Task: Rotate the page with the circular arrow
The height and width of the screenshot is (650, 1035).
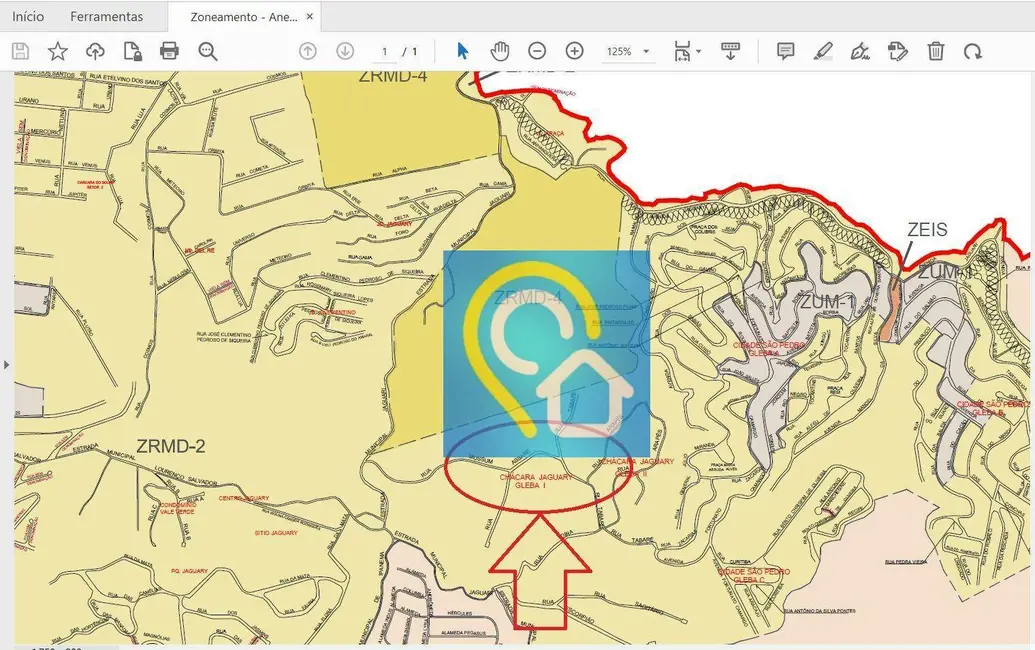Action: [973, 51]
